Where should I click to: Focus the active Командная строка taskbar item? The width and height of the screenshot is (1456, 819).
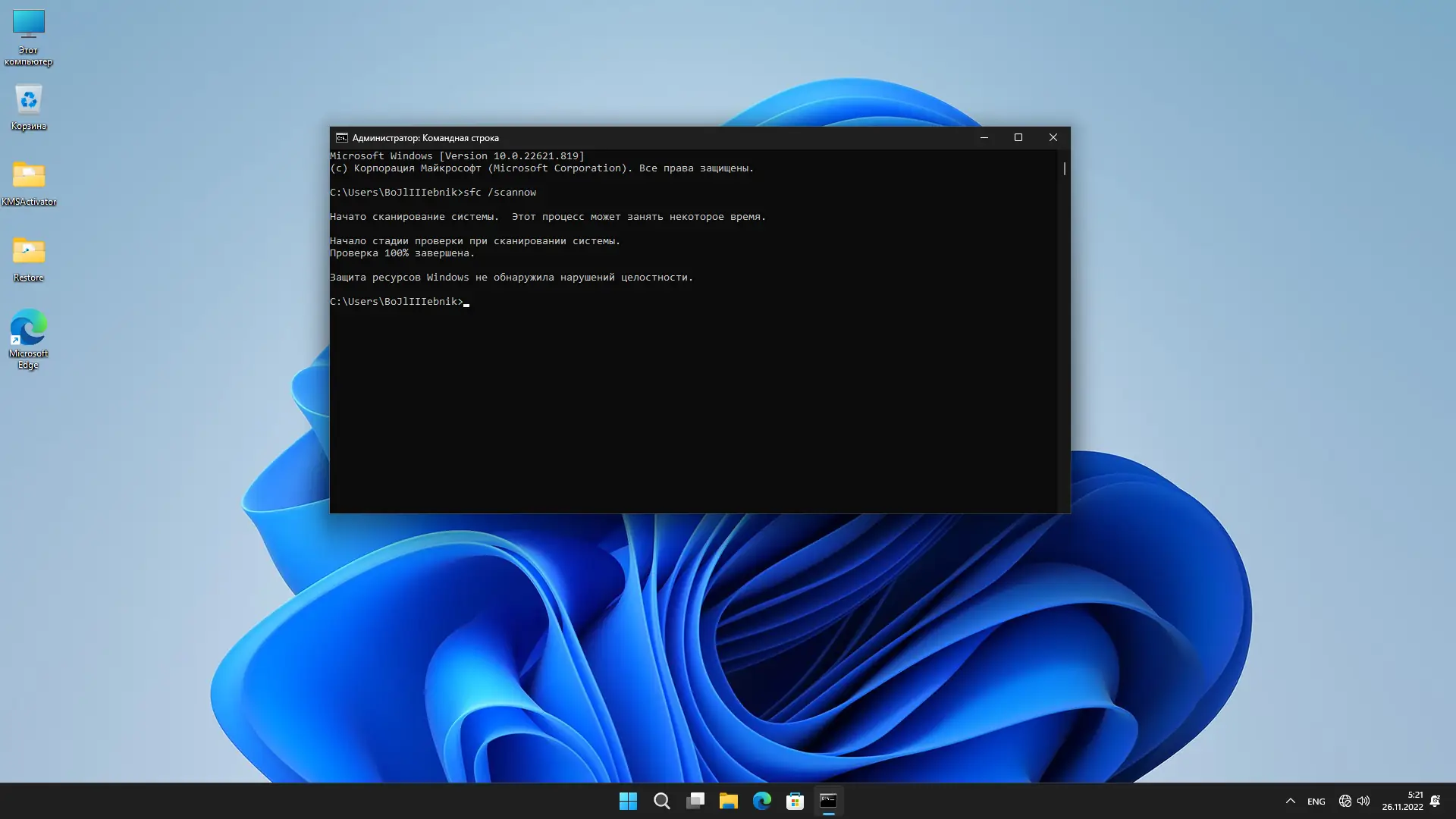tap(828, 801)
